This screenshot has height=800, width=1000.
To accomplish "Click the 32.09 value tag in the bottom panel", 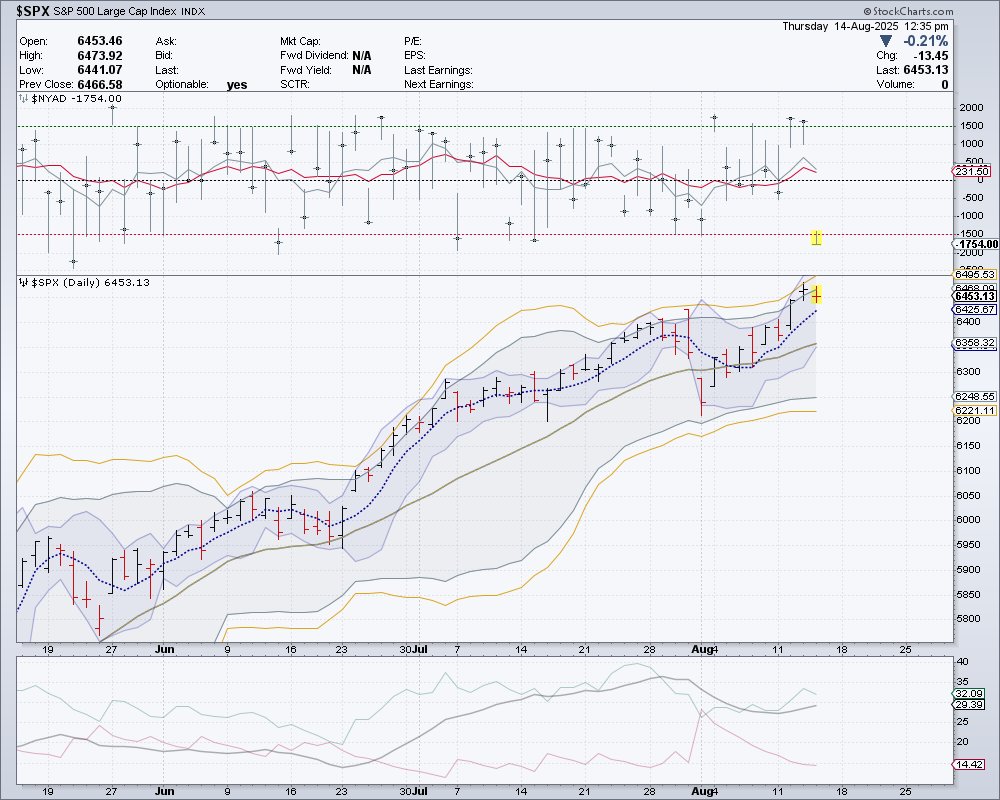I will click(969, 693).
